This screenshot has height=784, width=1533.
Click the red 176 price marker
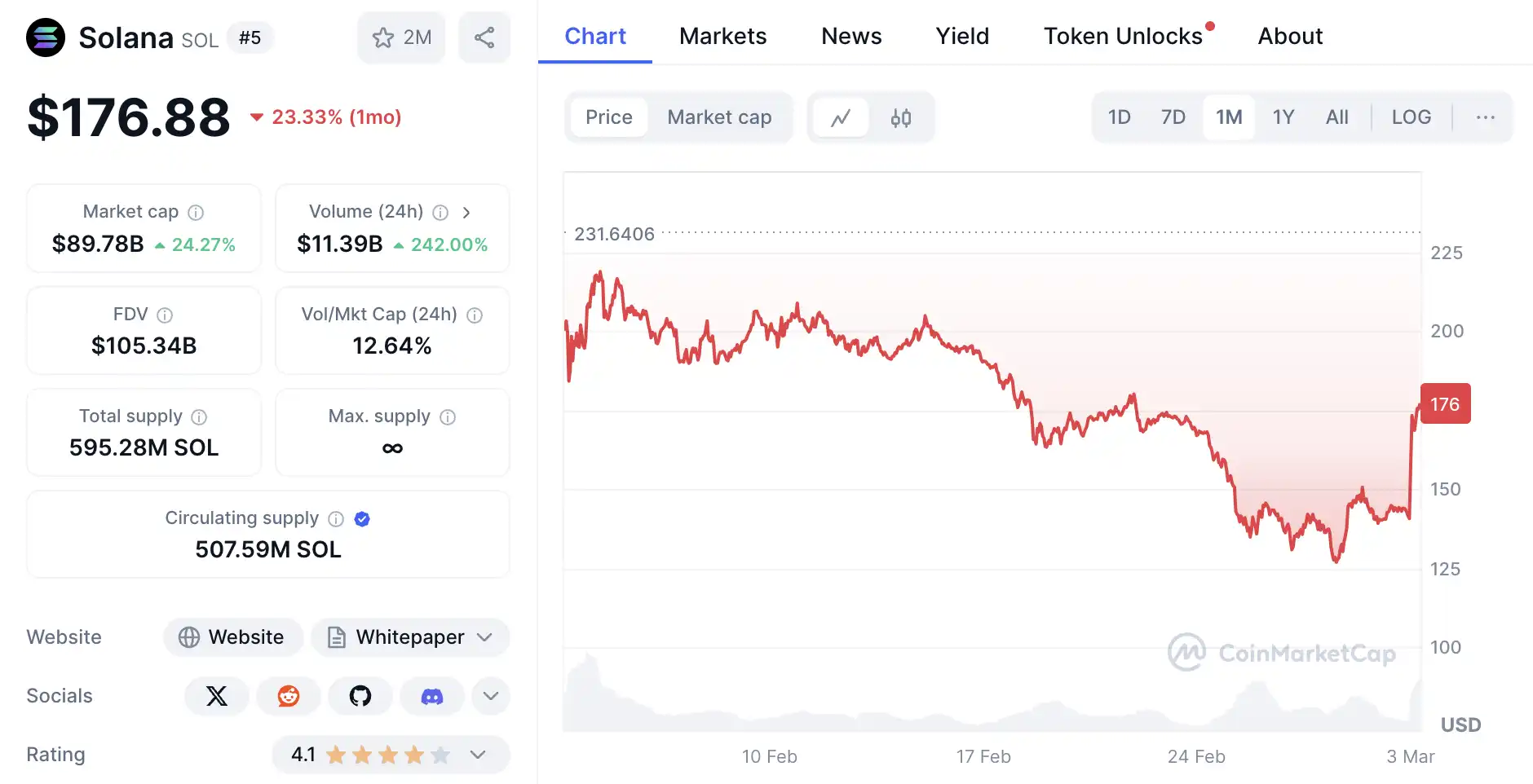(x=1445, y=404)
